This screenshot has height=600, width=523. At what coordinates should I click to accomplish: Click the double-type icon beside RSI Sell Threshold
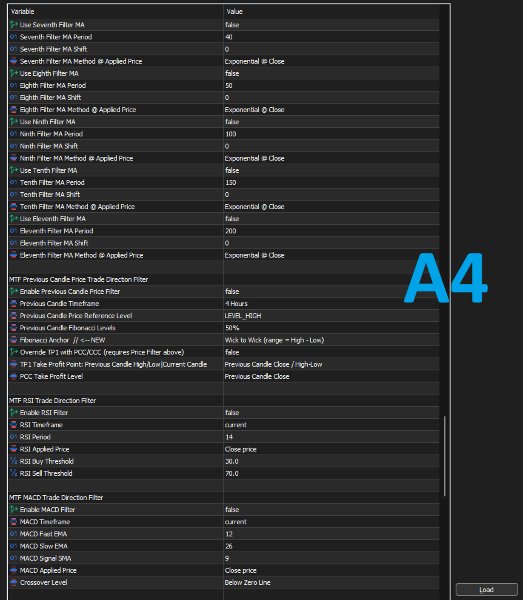click(x=14, y=473)
